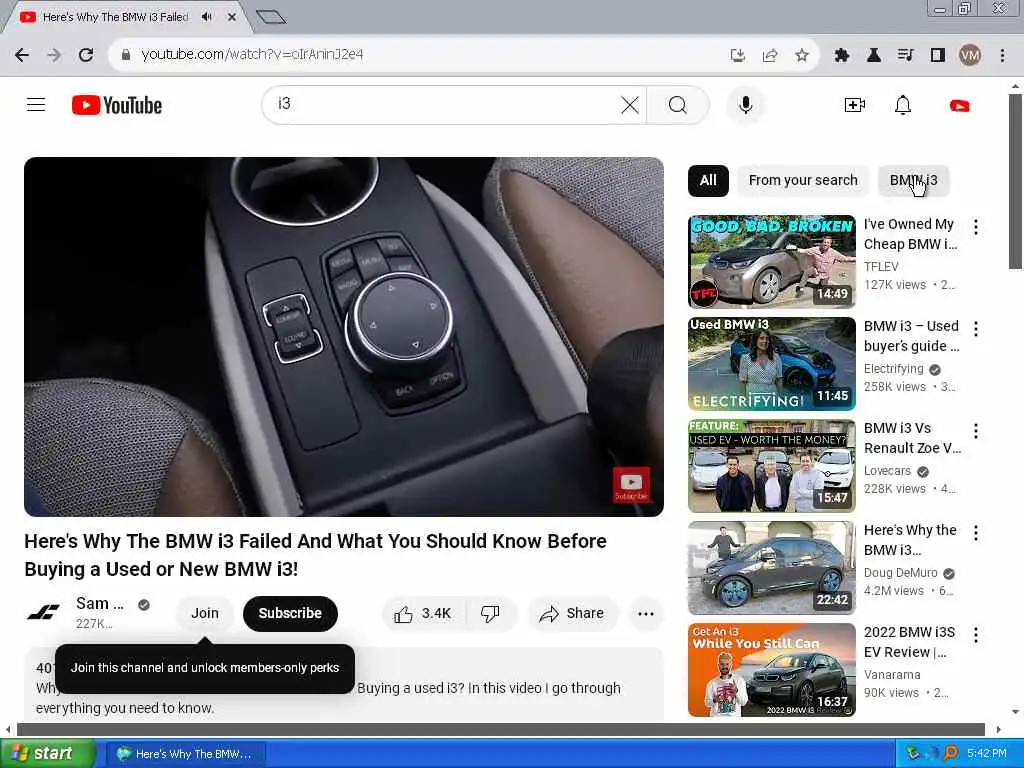Viewport: 1024px width, 768px height.
Task: Click the magnifying glass search button
Action: coord(678,104)
